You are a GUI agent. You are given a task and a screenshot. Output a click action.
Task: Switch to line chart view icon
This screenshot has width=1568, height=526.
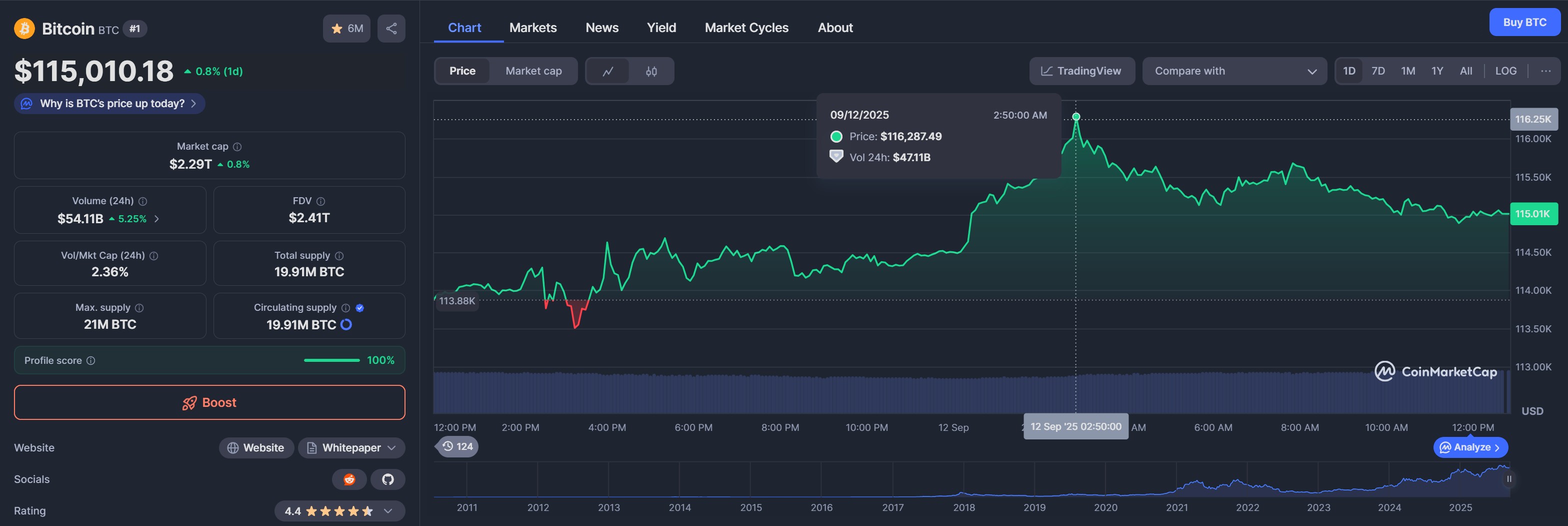[607, 71]
